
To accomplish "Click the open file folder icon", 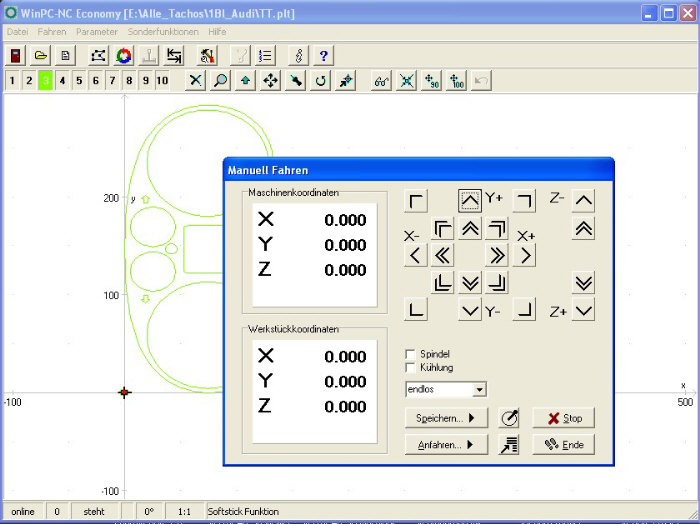I will pos(41,56).
